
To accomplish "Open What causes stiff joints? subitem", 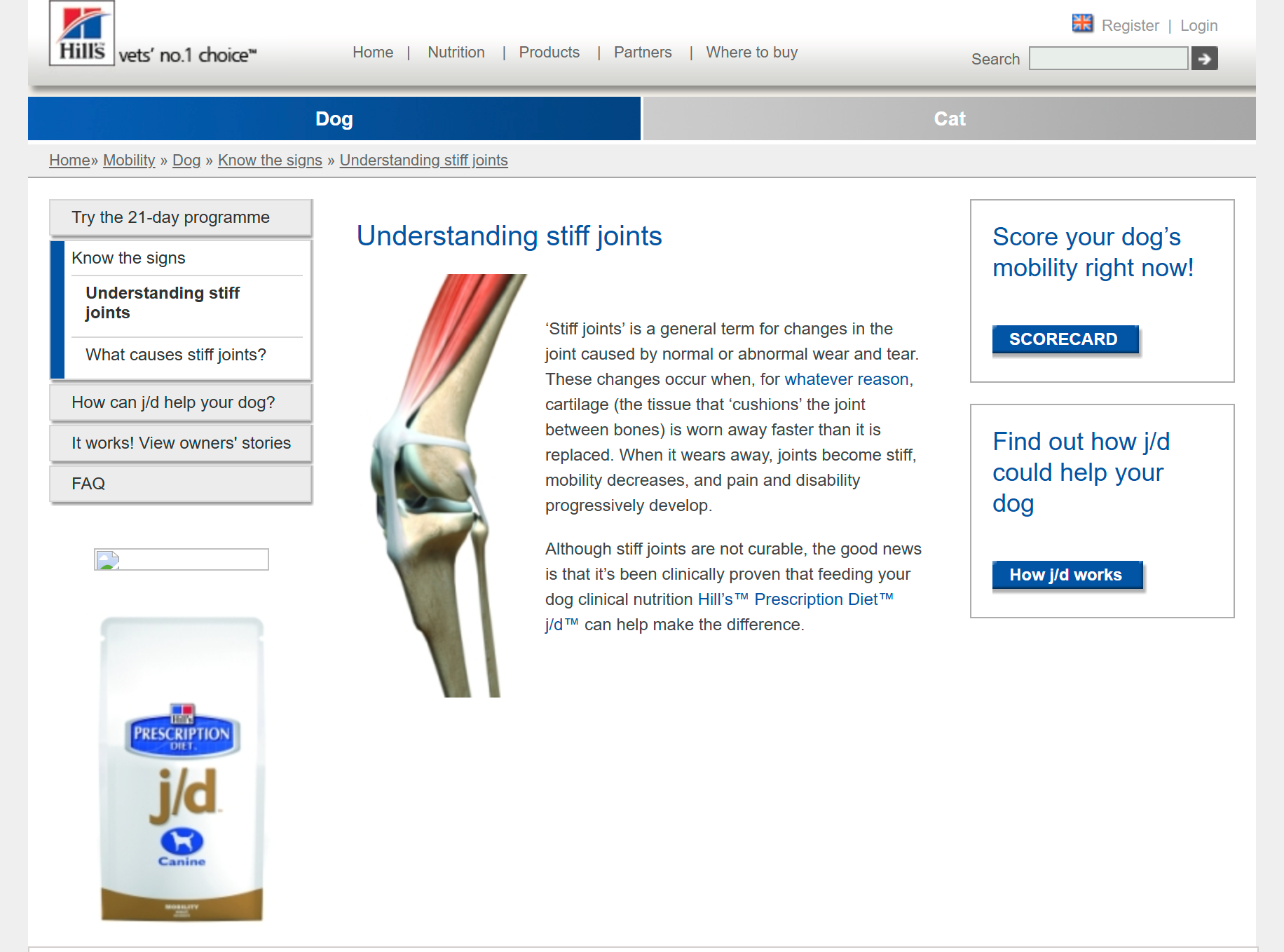I will [176, 355].
